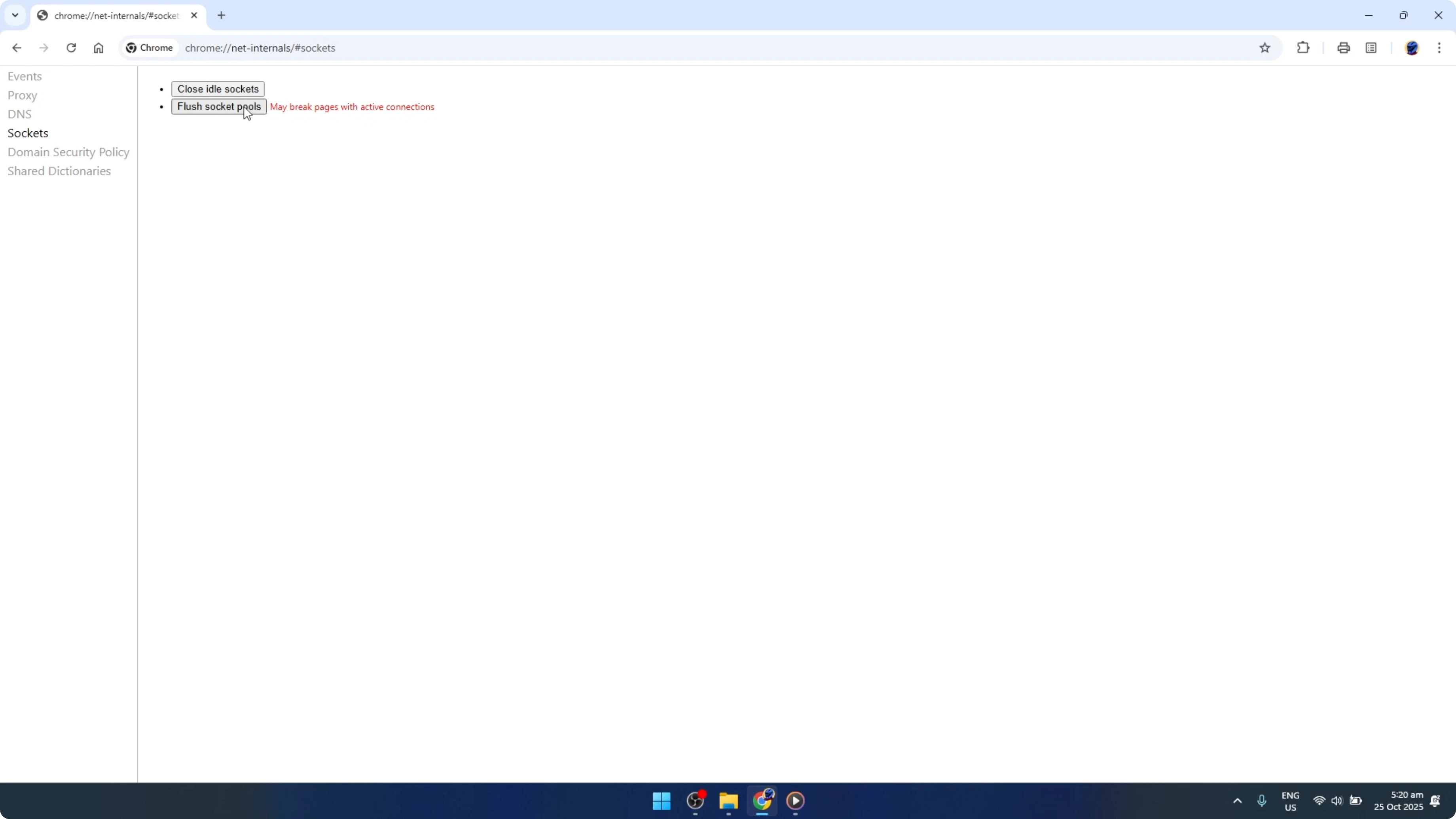Click the Close idle sockets button
The image size is (1456, 819).
pos(218,89)
